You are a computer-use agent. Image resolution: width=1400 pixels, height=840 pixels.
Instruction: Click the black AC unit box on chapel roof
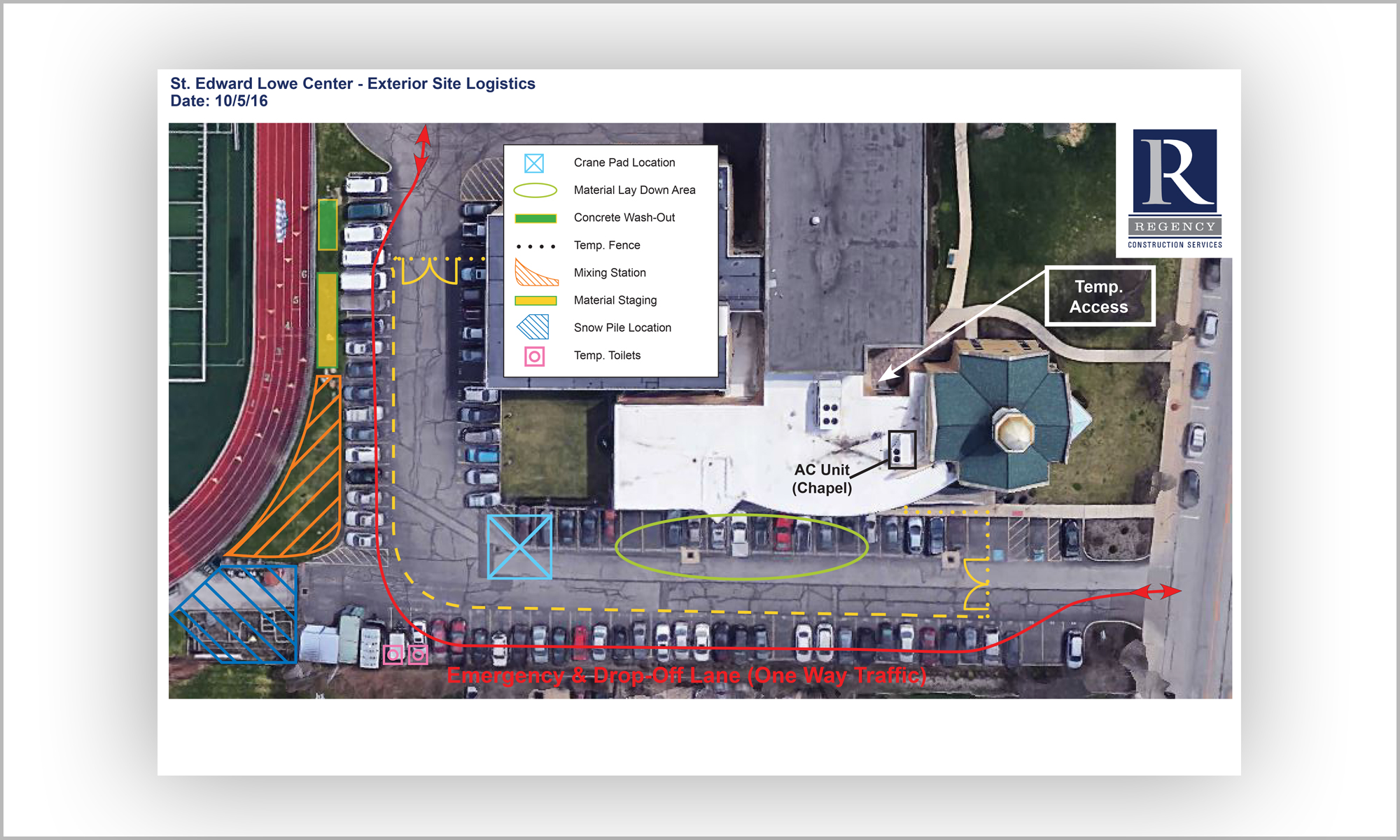tap(902, 449)
